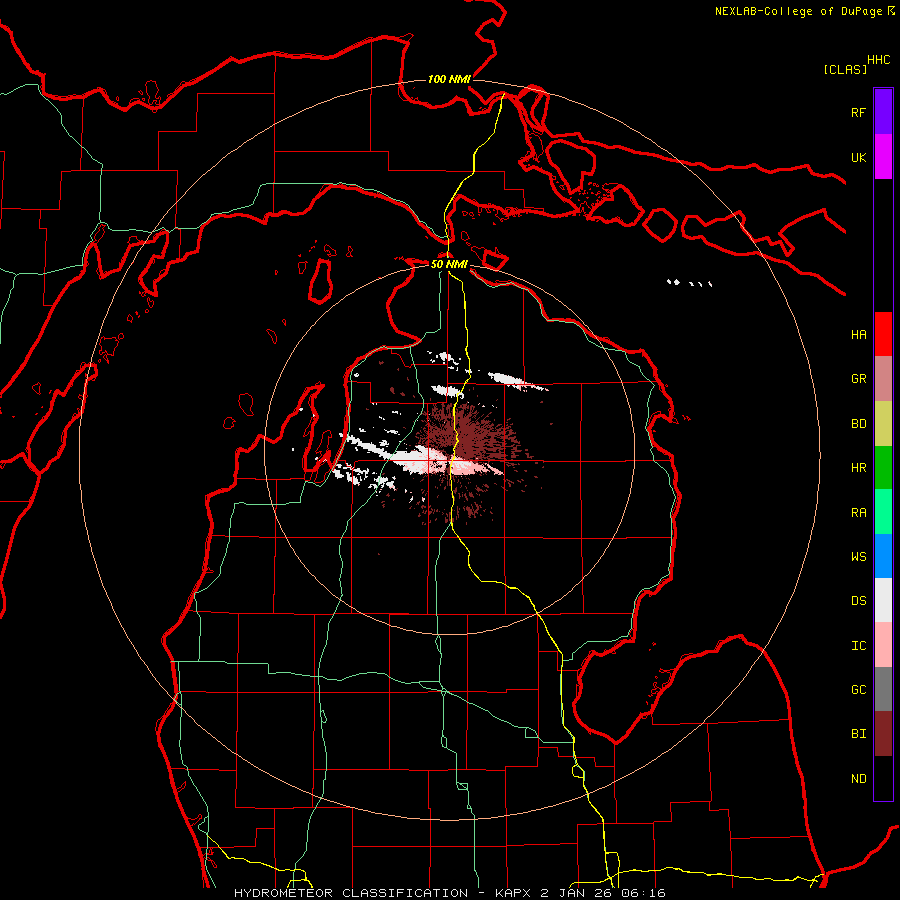
Task: Click the ND black legend swatch
Action: coord(883,778)
